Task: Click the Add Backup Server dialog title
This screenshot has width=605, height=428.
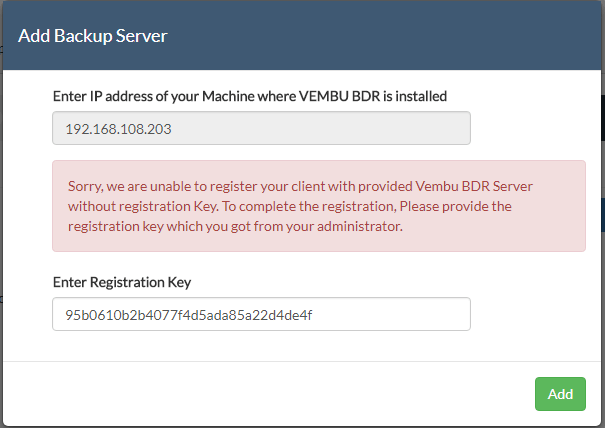Action: 93,36
